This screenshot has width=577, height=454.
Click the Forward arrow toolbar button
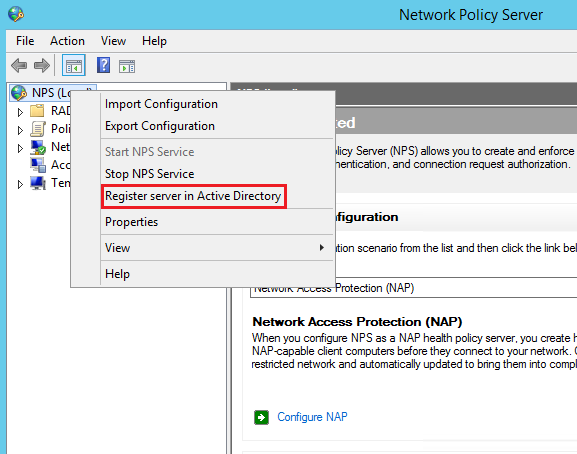(42, 66)
